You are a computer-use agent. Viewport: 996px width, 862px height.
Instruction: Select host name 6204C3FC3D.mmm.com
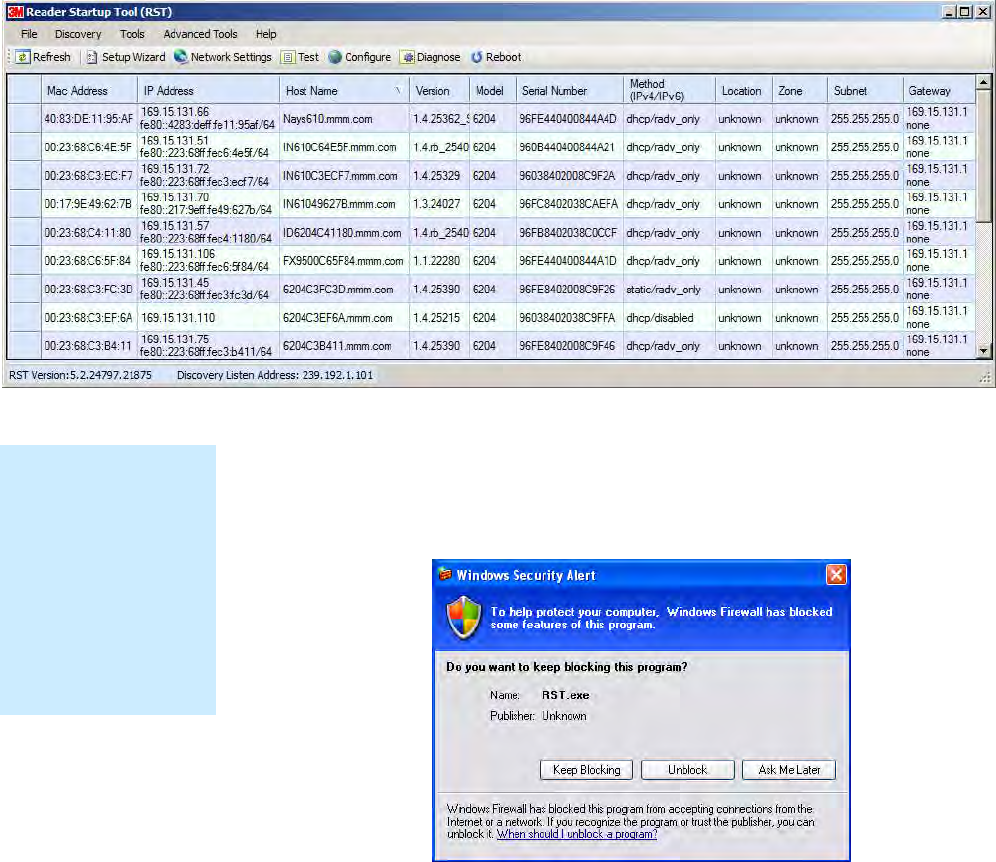pyautogui.click(x=338, y=289)
